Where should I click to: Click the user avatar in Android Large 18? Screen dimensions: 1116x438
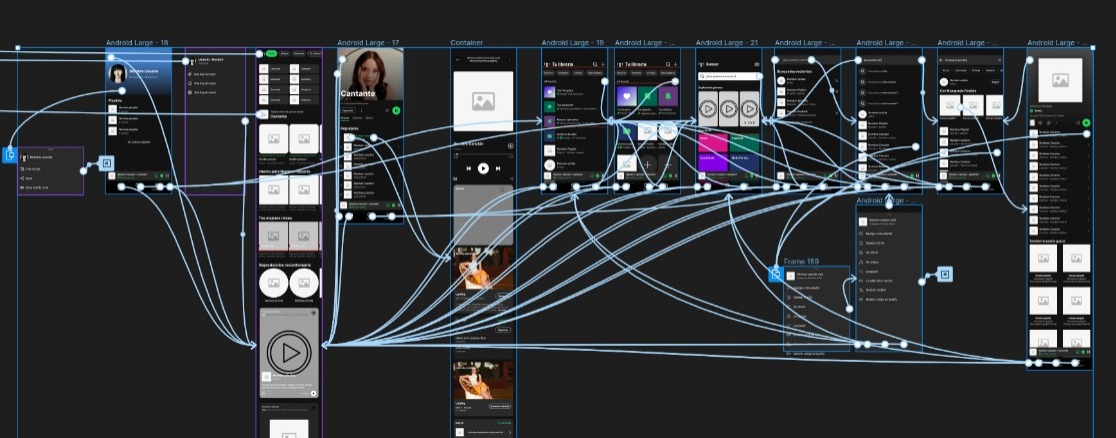pos(117,73)
